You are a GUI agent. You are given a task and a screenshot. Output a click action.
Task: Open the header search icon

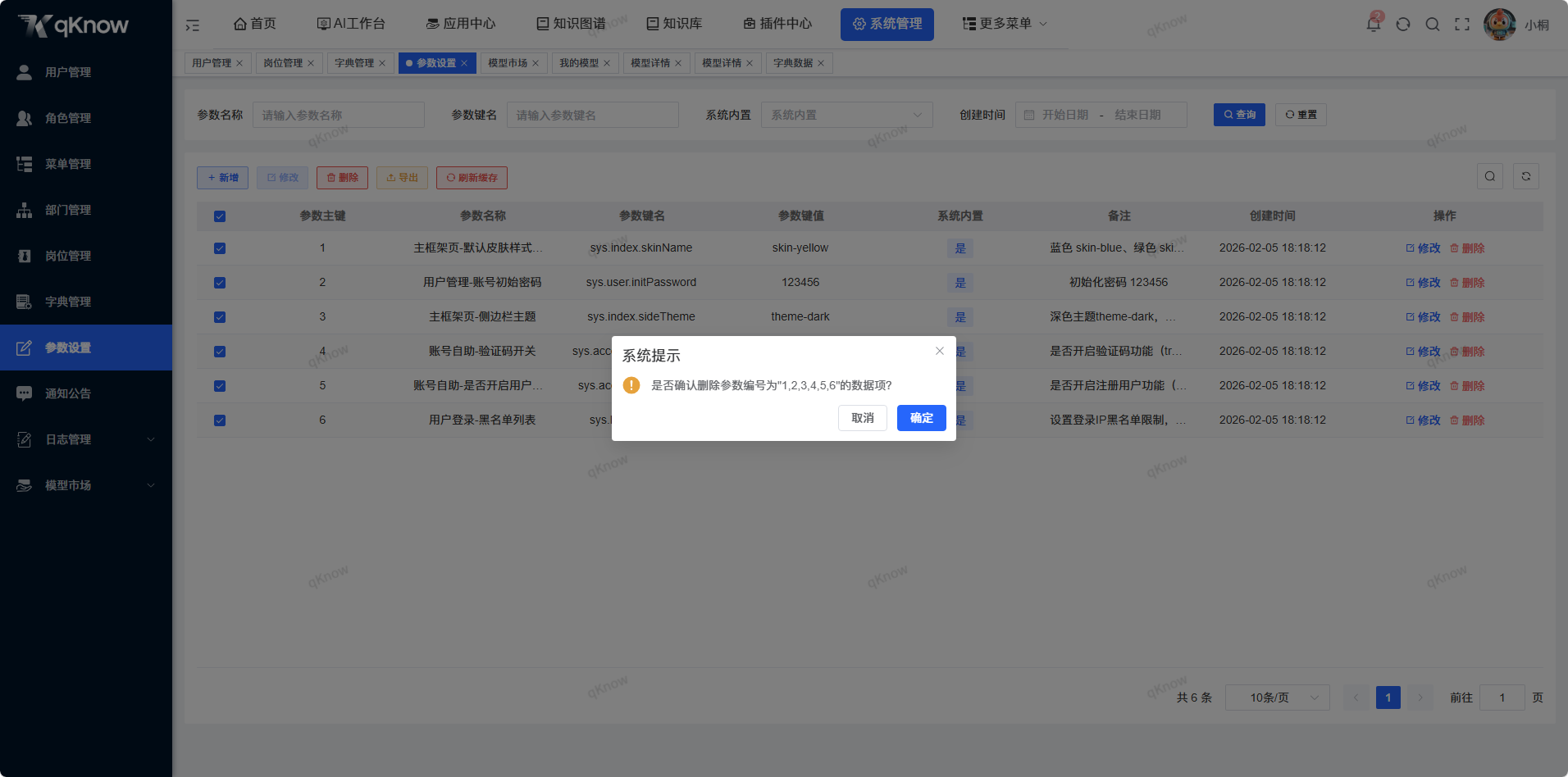[x=1433, y=24]
